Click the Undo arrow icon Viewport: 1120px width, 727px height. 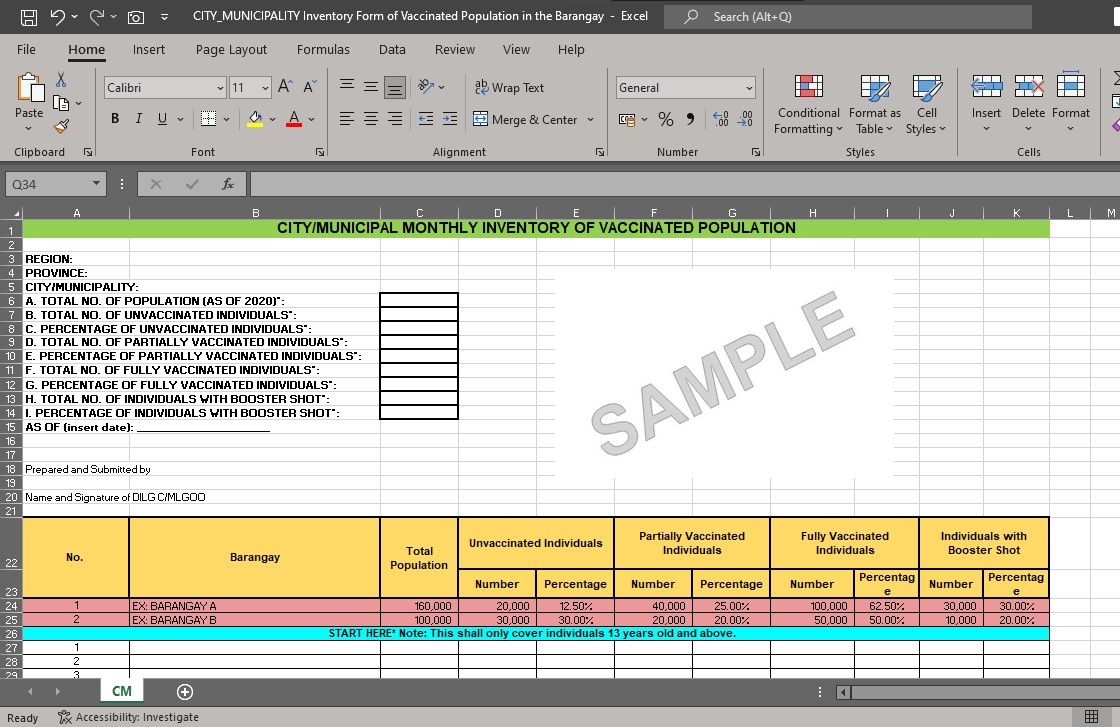tap(58, 16)
